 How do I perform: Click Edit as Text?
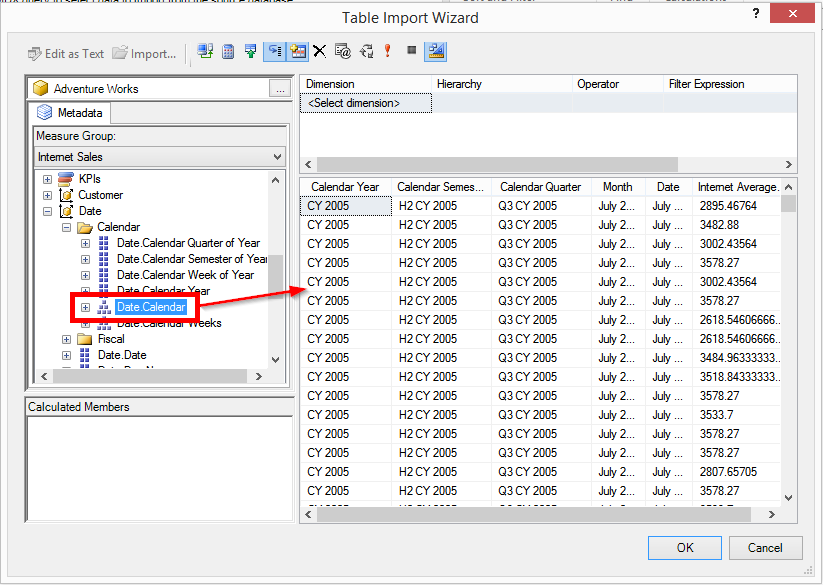pos(65,53)
